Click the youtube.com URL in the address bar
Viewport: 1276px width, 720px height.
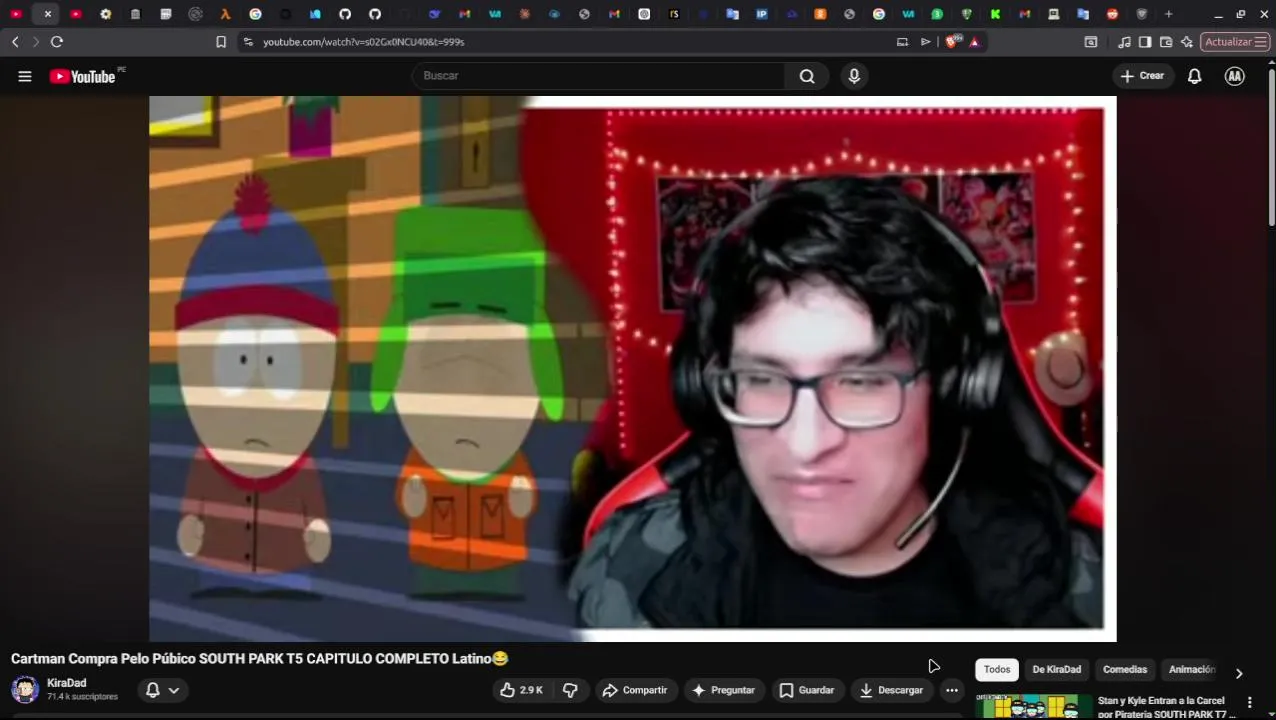(x=363, y=42)
